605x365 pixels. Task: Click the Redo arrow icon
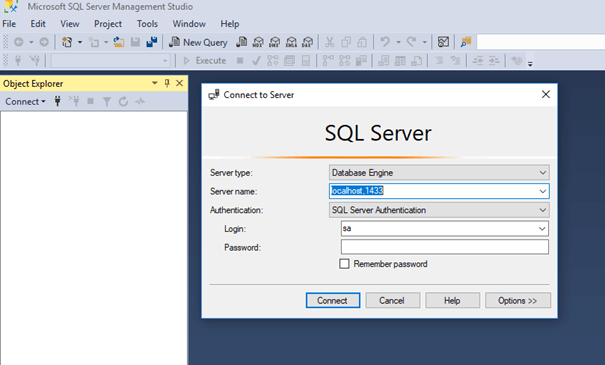click(x=411, y=42)
